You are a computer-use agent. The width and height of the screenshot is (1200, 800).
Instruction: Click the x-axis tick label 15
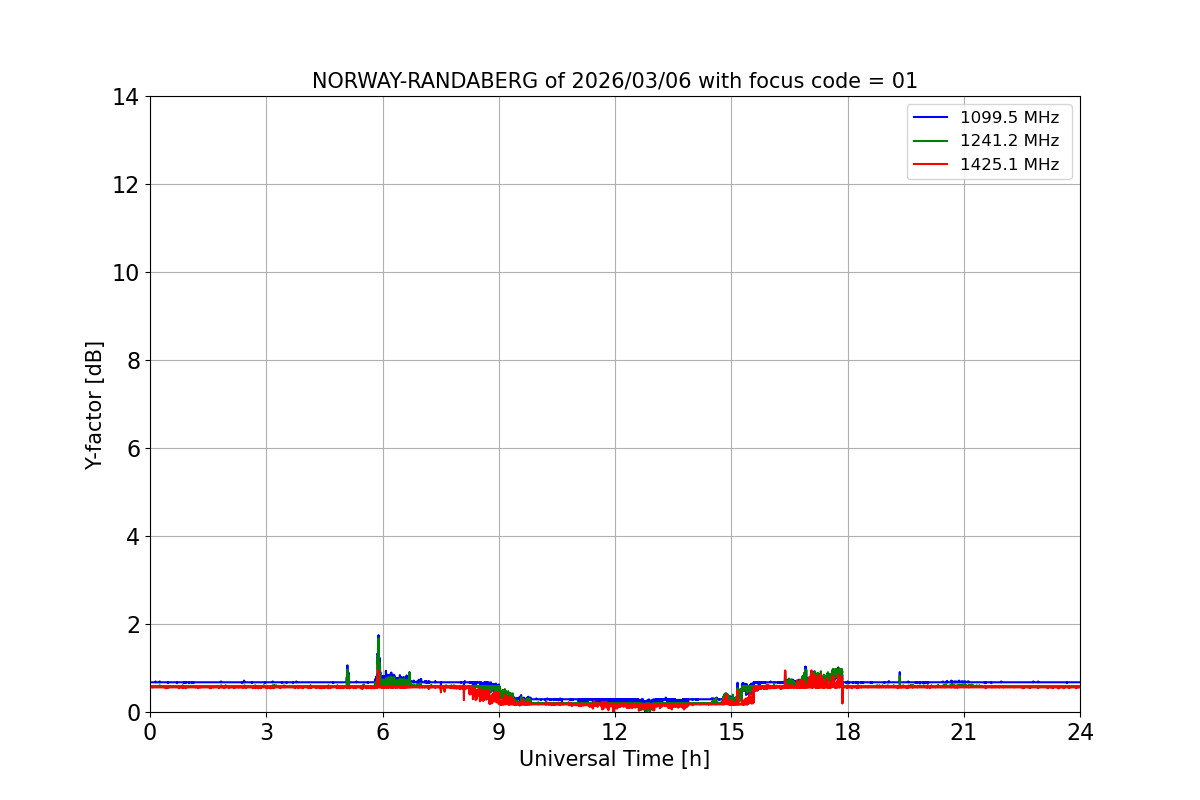click(731, 732)
